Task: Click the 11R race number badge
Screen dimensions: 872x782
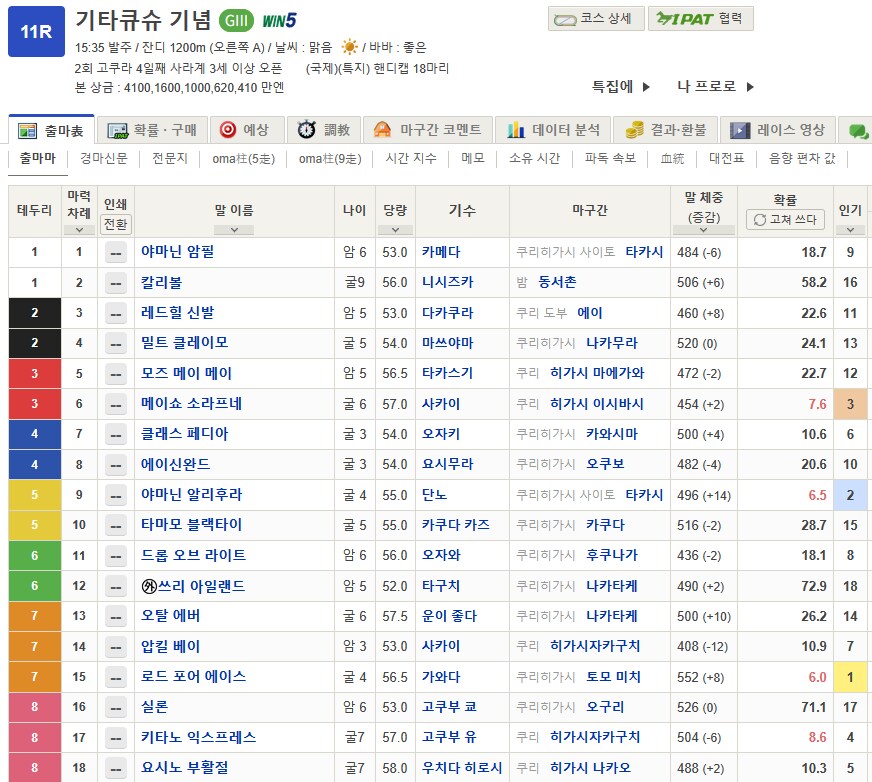Action: [36, 32]
